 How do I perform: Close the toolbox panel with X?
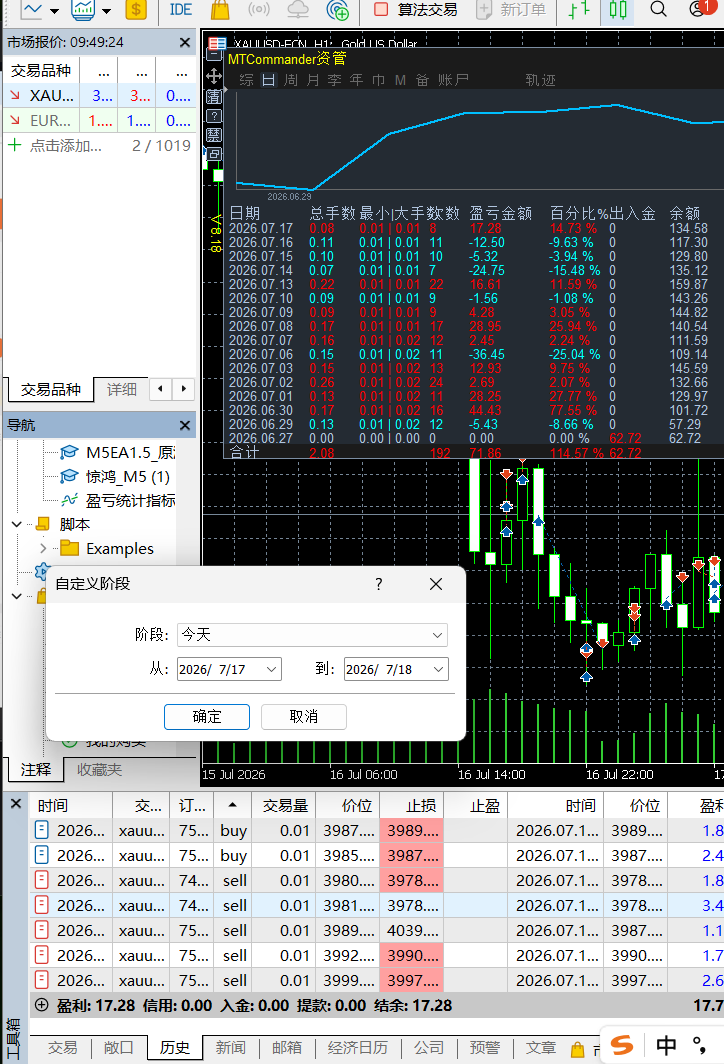[16, 804]
